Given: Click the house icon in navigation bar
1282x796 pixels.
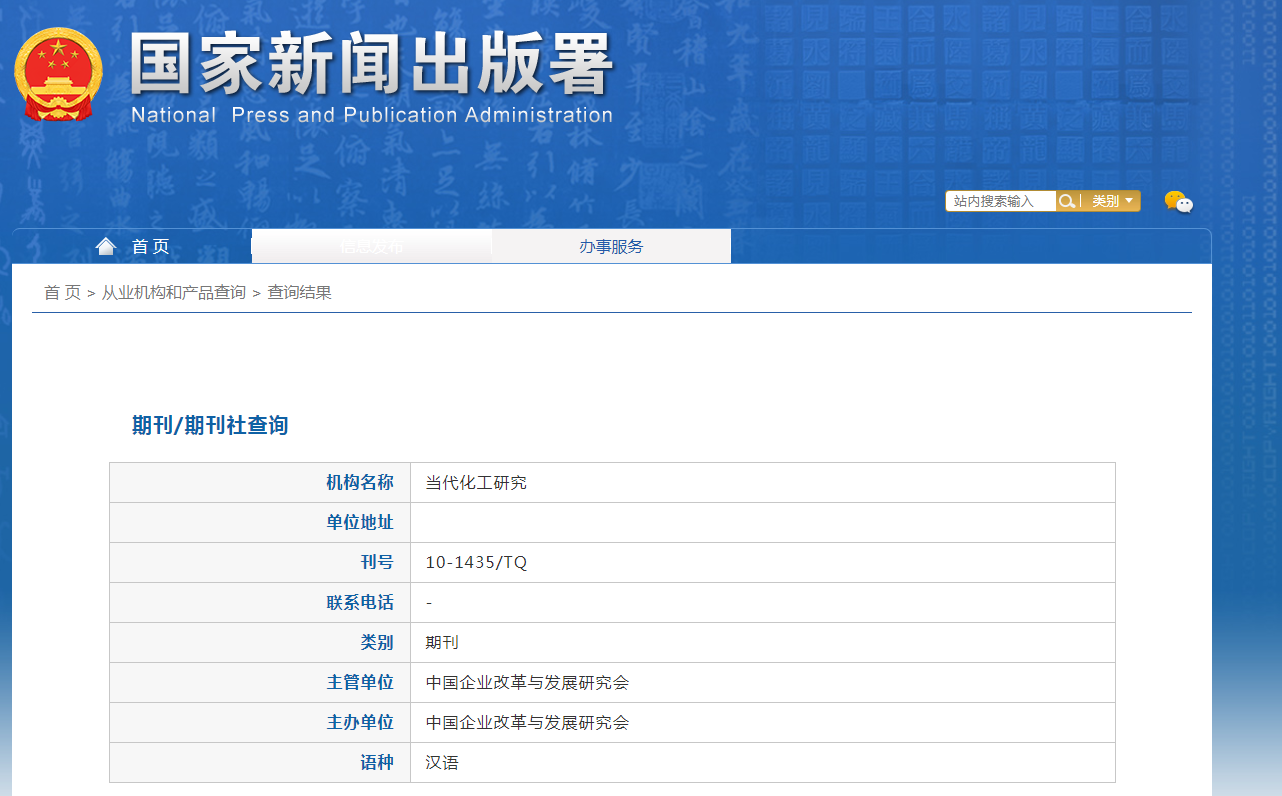Looking at the screenshot, I should coord(106,246).
